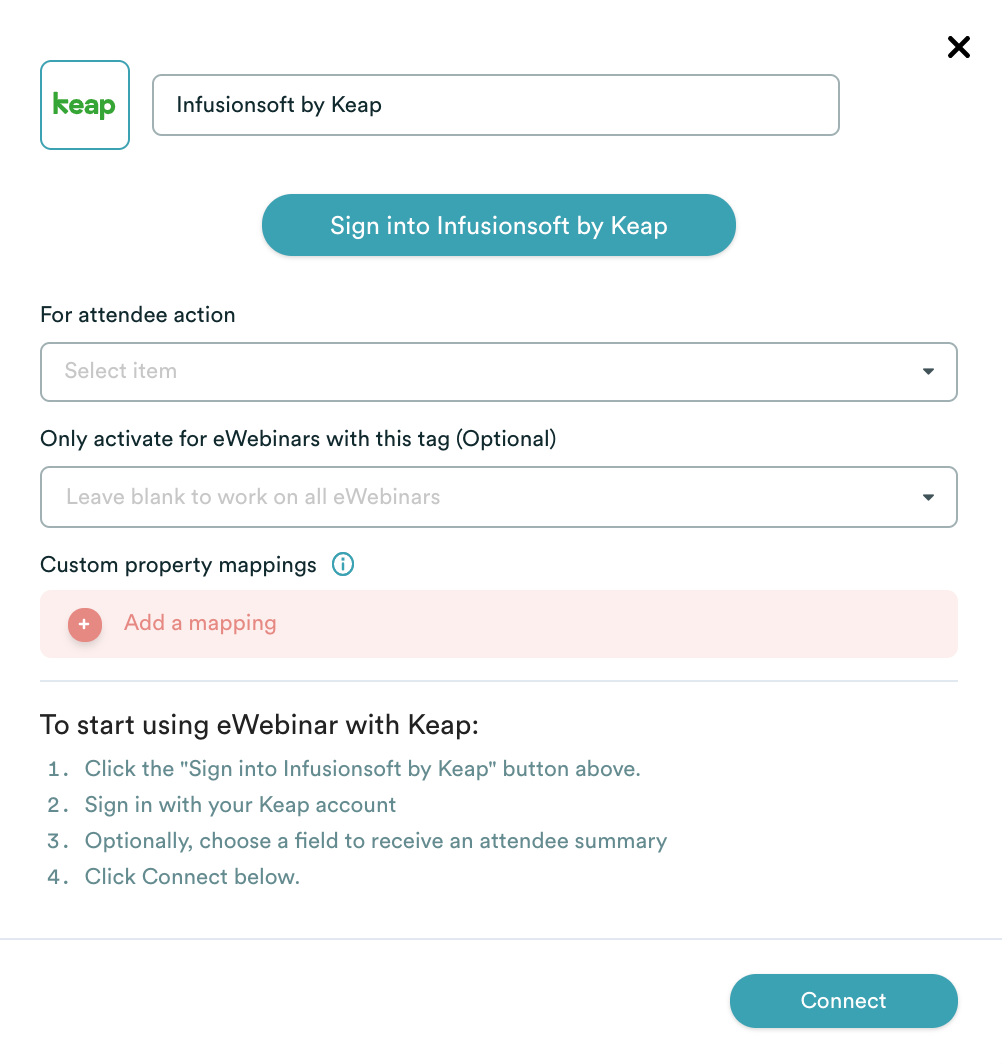Focus the "Infusionsoft by Keap" name field

click(495, 105)
